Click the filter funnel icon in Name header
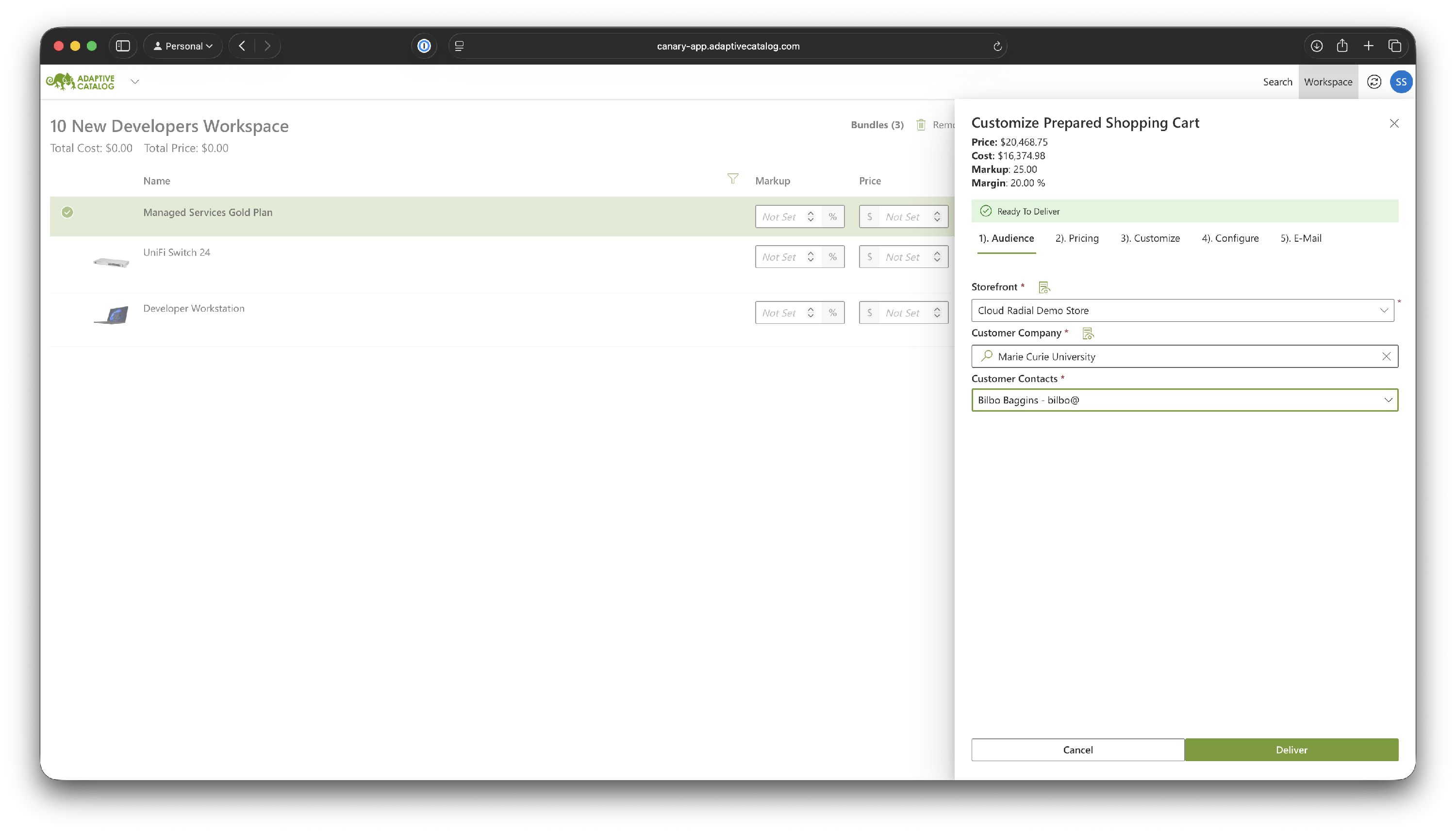The height and width of the screenshot is (833, 1456). (x=732, y=179)
